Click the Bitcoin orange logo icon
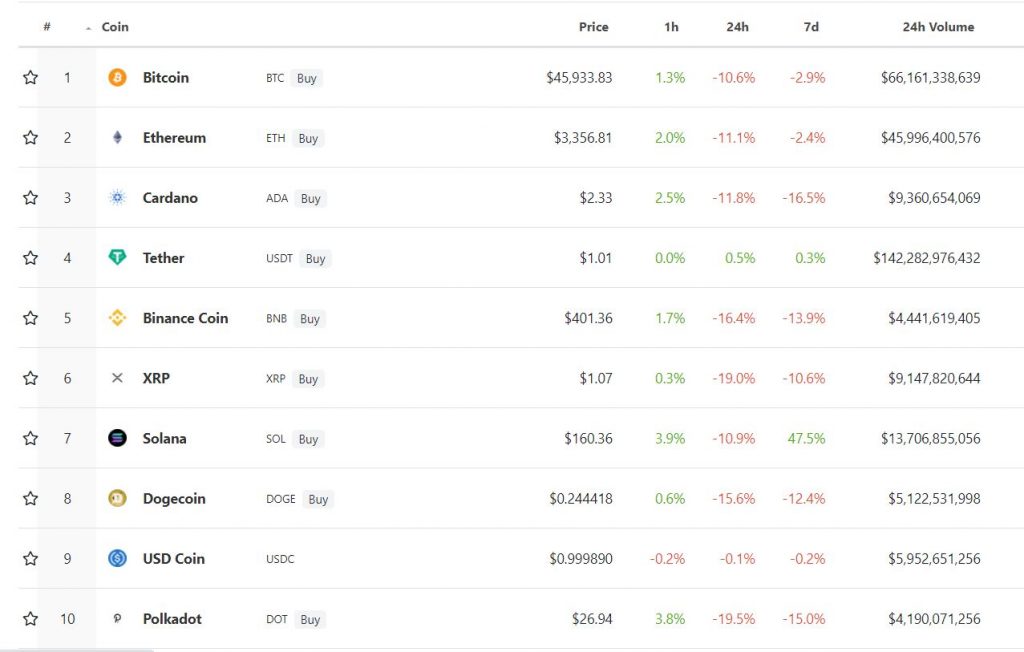The image size is (1024, 652). click(118, 78)
